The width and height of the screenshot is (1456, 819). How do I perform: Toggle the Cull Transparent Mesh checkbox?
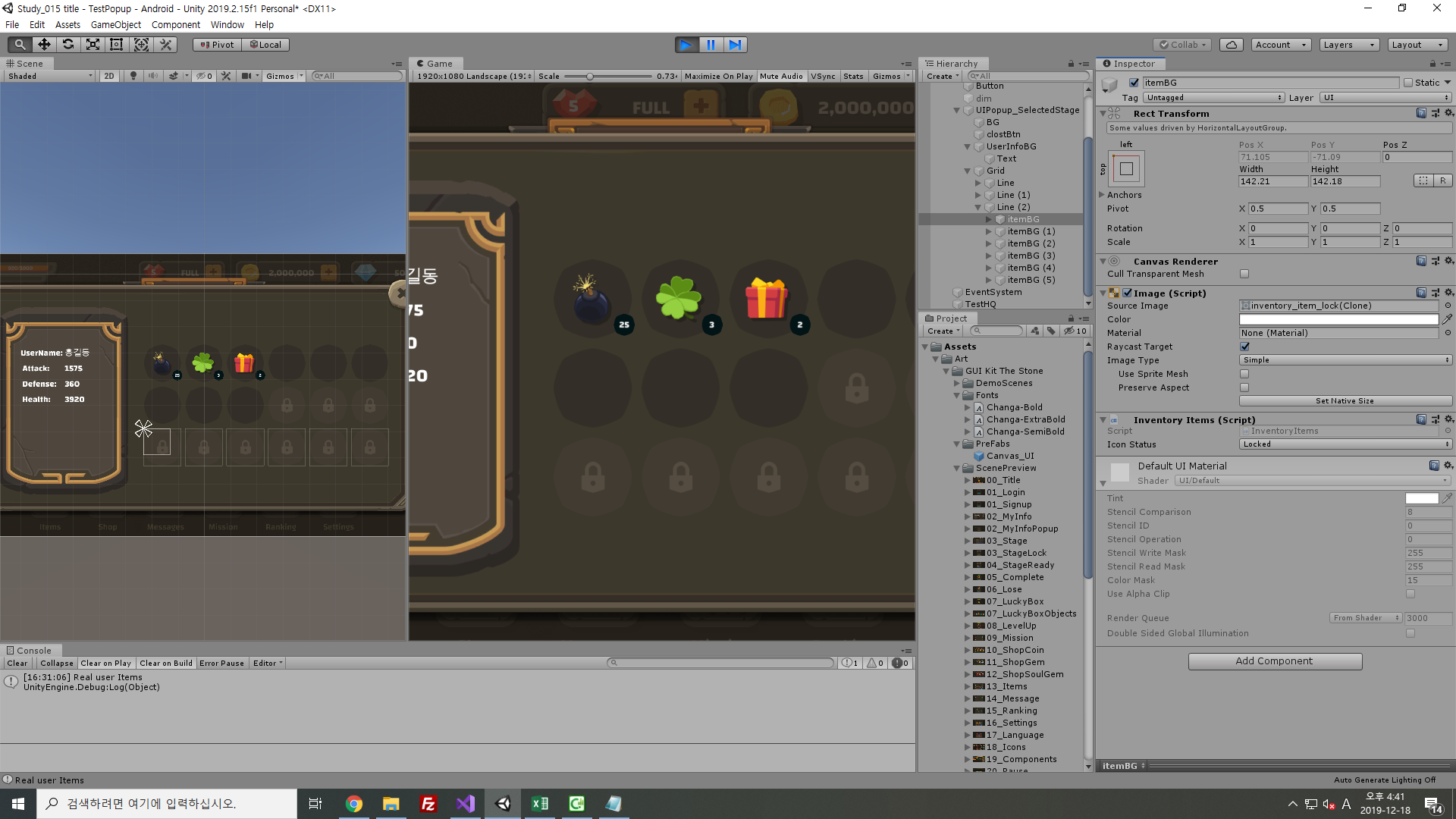1244,274
